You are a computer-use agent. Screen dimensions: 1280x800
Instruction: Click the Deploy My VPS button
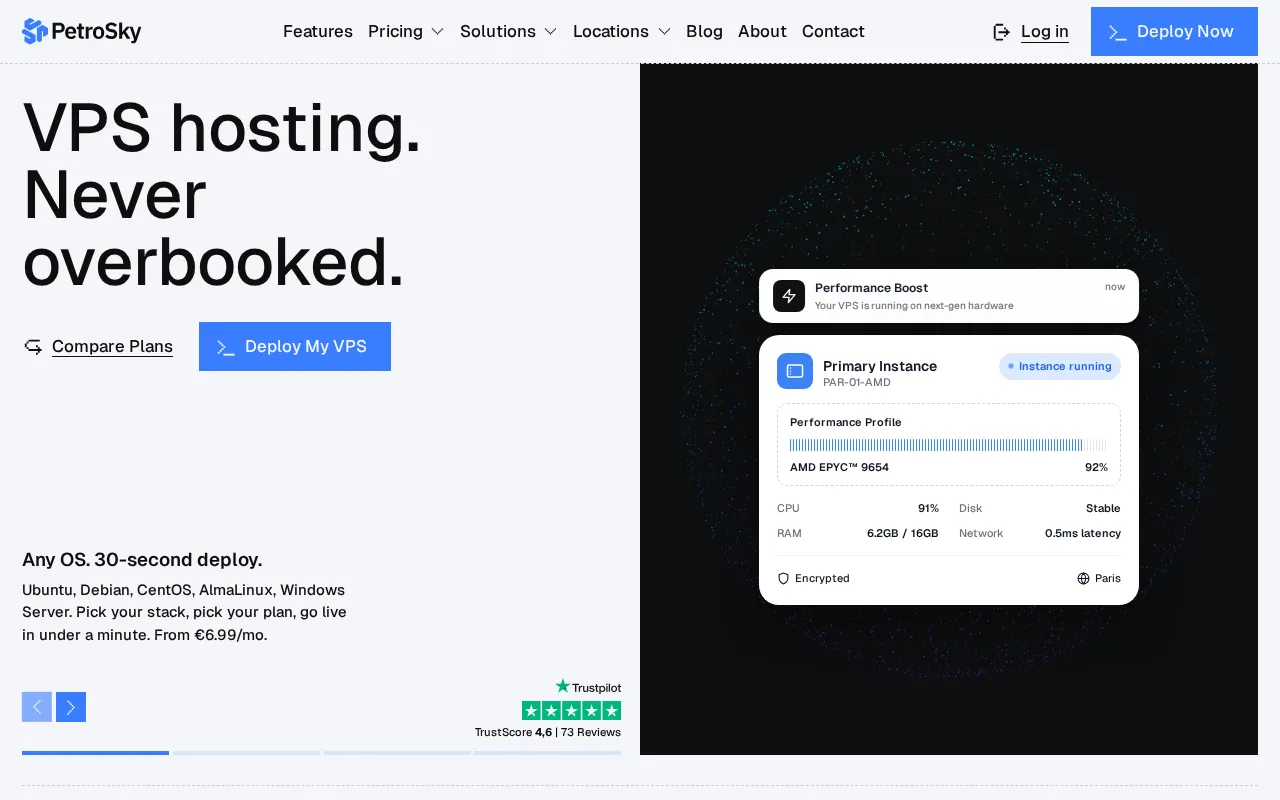tap(295, 347)
